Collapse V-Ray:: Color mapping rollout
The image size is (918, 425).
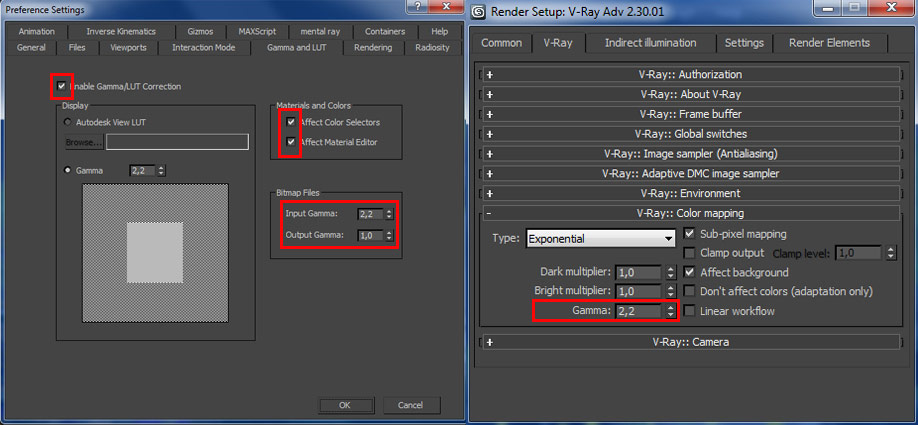click(x=690, y=213)
